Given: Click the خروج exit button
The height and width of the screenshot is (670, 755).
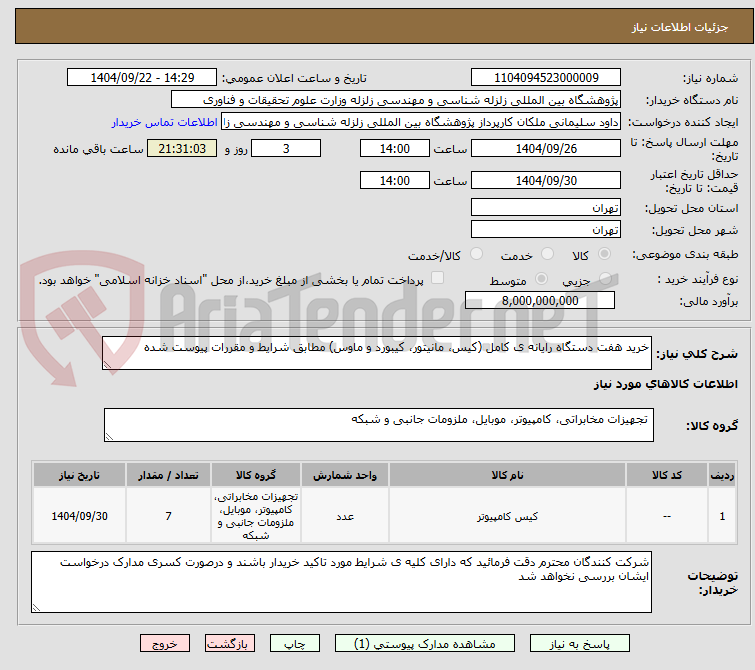Looking at the screenshot, I should click(165, 644).
